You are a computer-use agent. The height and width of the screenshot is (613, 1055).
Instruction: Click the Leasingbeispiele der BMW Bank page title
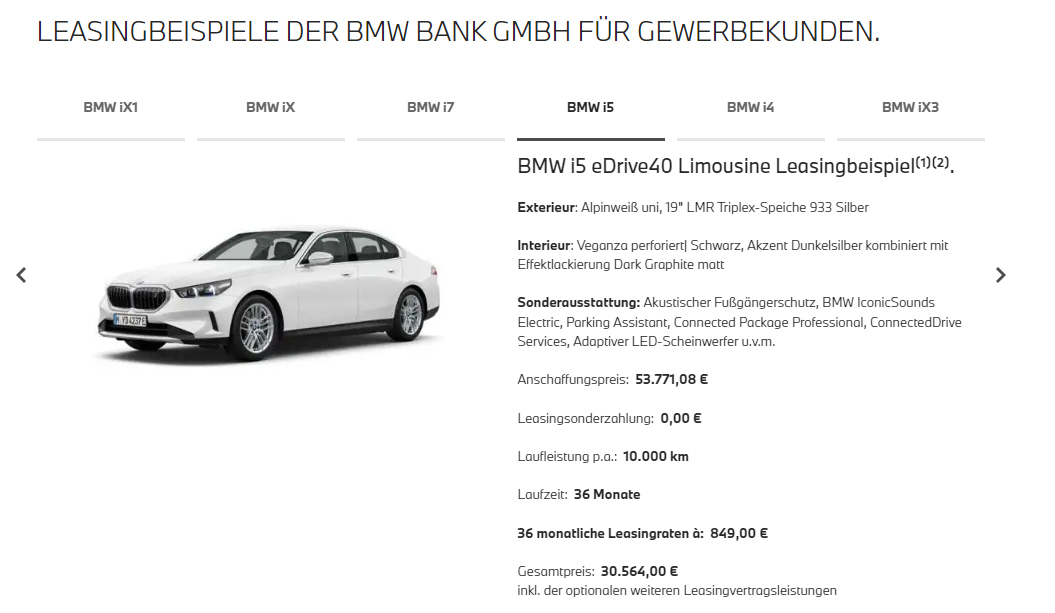tap(458, 32)
